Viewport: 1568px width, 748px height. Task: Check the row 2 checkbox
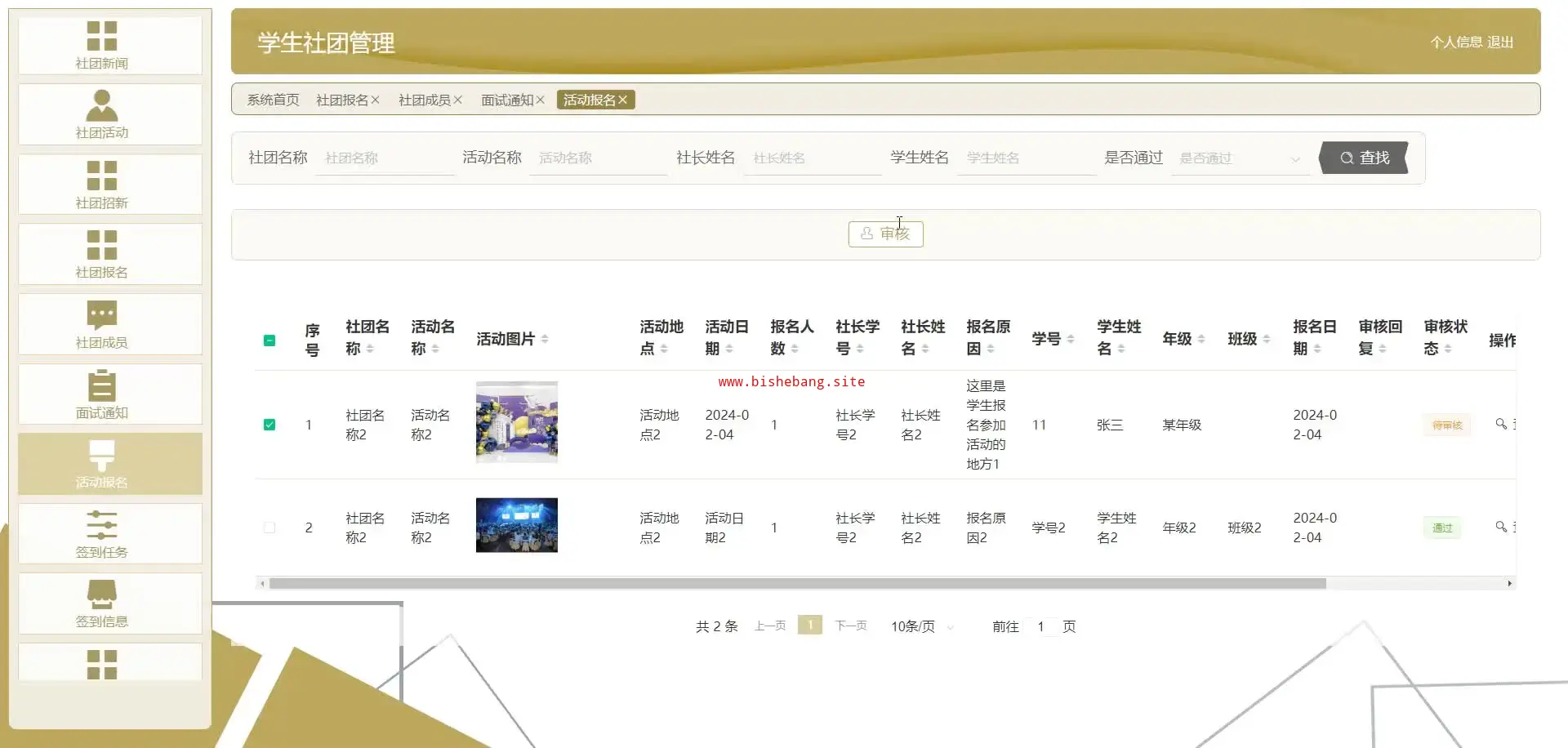[x=269, y=528]
